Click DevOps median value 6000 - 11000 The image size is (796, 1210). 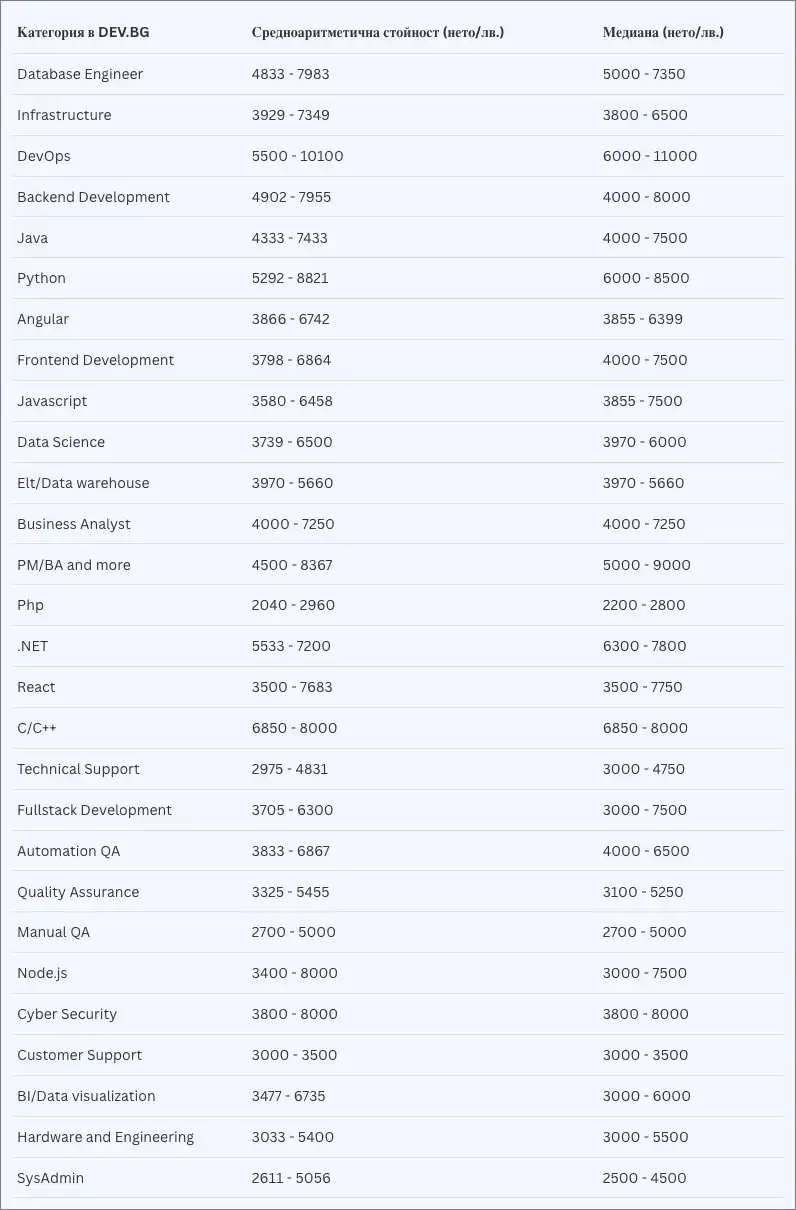pos(649,156)
